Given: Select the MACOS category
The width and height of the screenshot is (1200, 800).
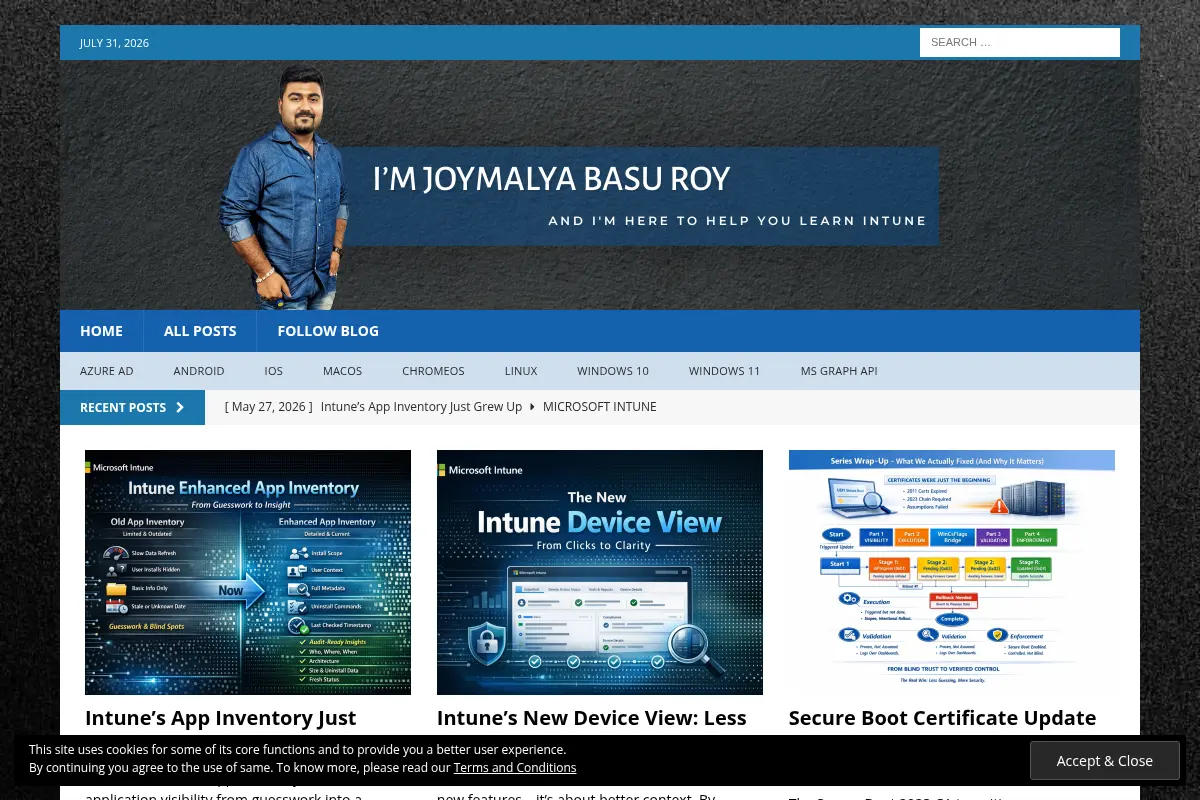Looking at the screenshot, I should 342,371.
